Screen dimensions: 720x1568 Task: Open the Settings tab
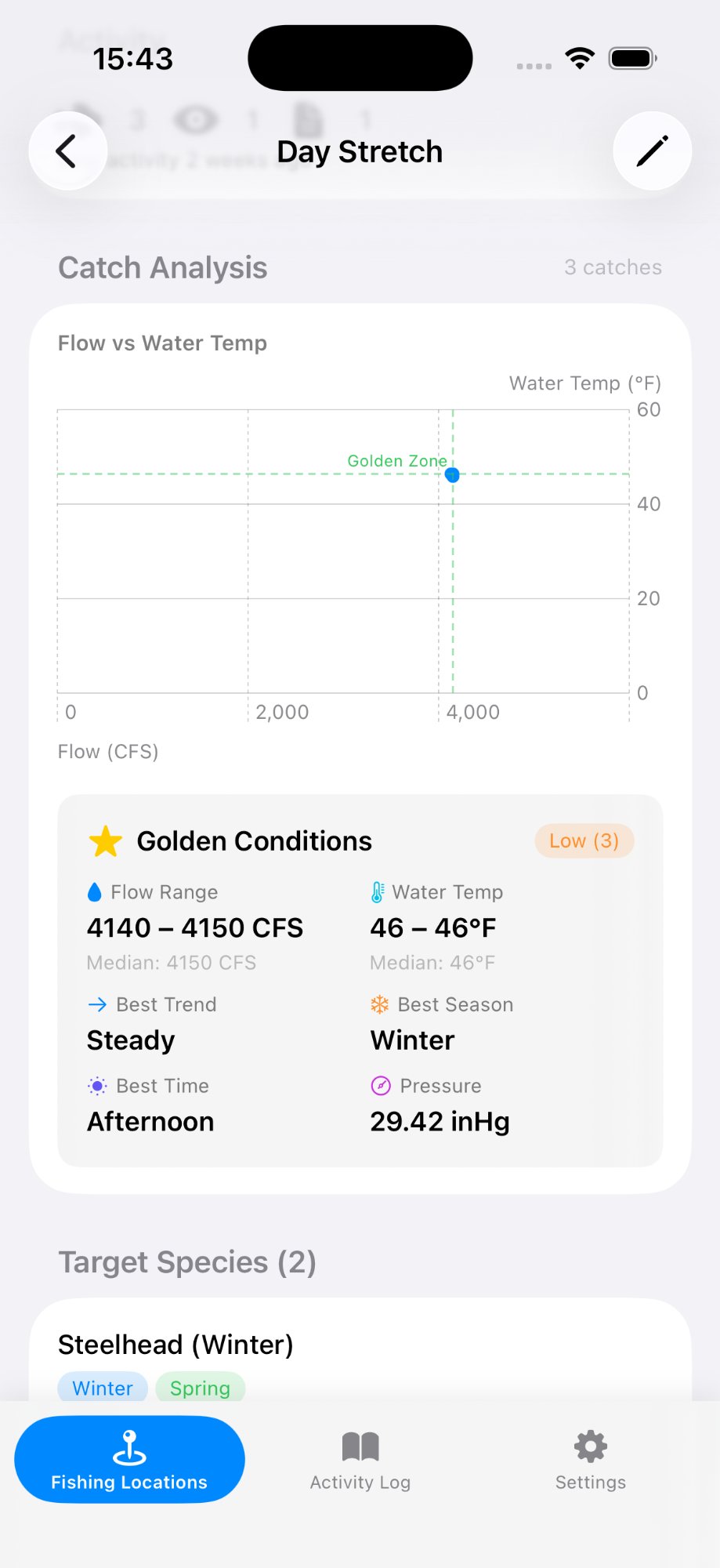(590, 1459)
